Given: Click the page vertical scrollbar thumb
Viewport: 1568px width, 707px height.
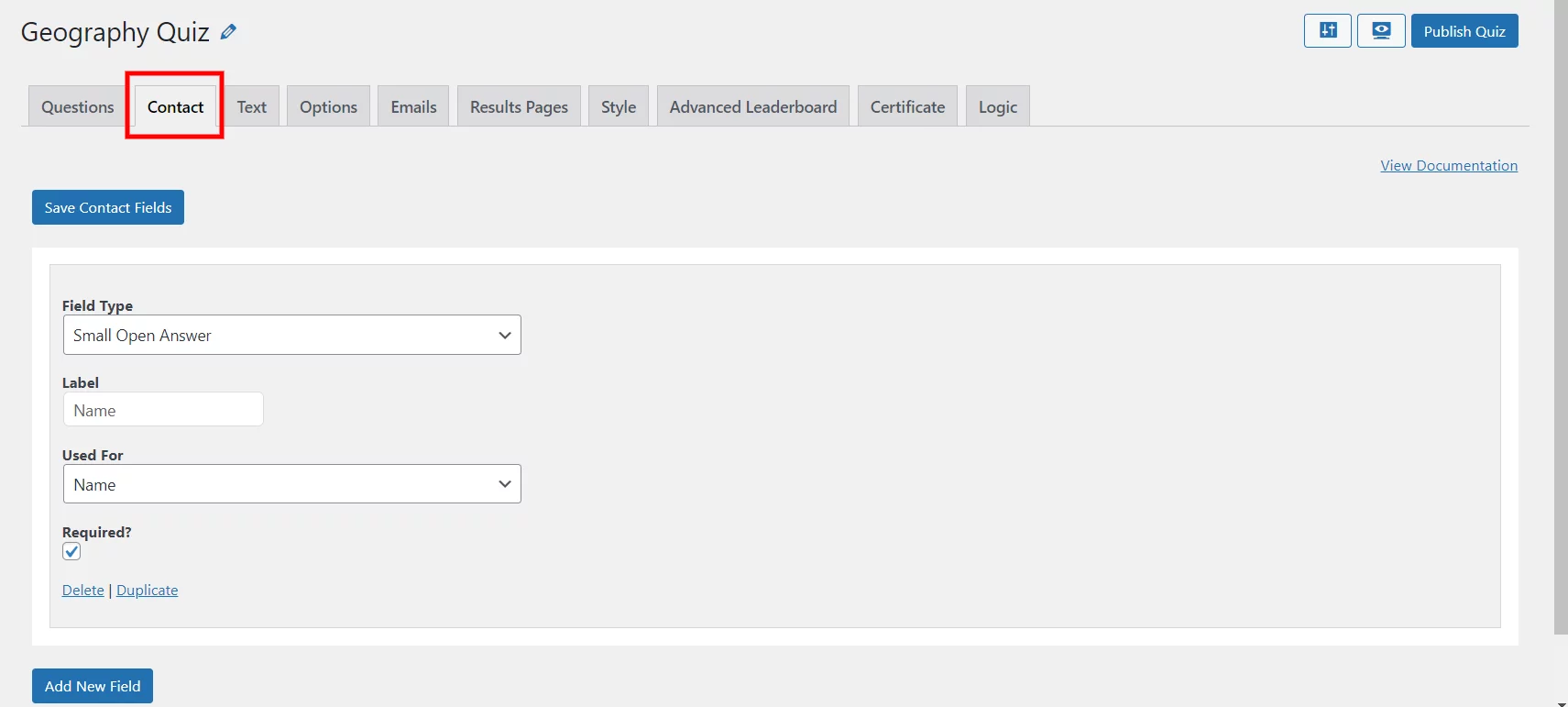Looking at the screenshot, I should click(x=1561, y=316).
